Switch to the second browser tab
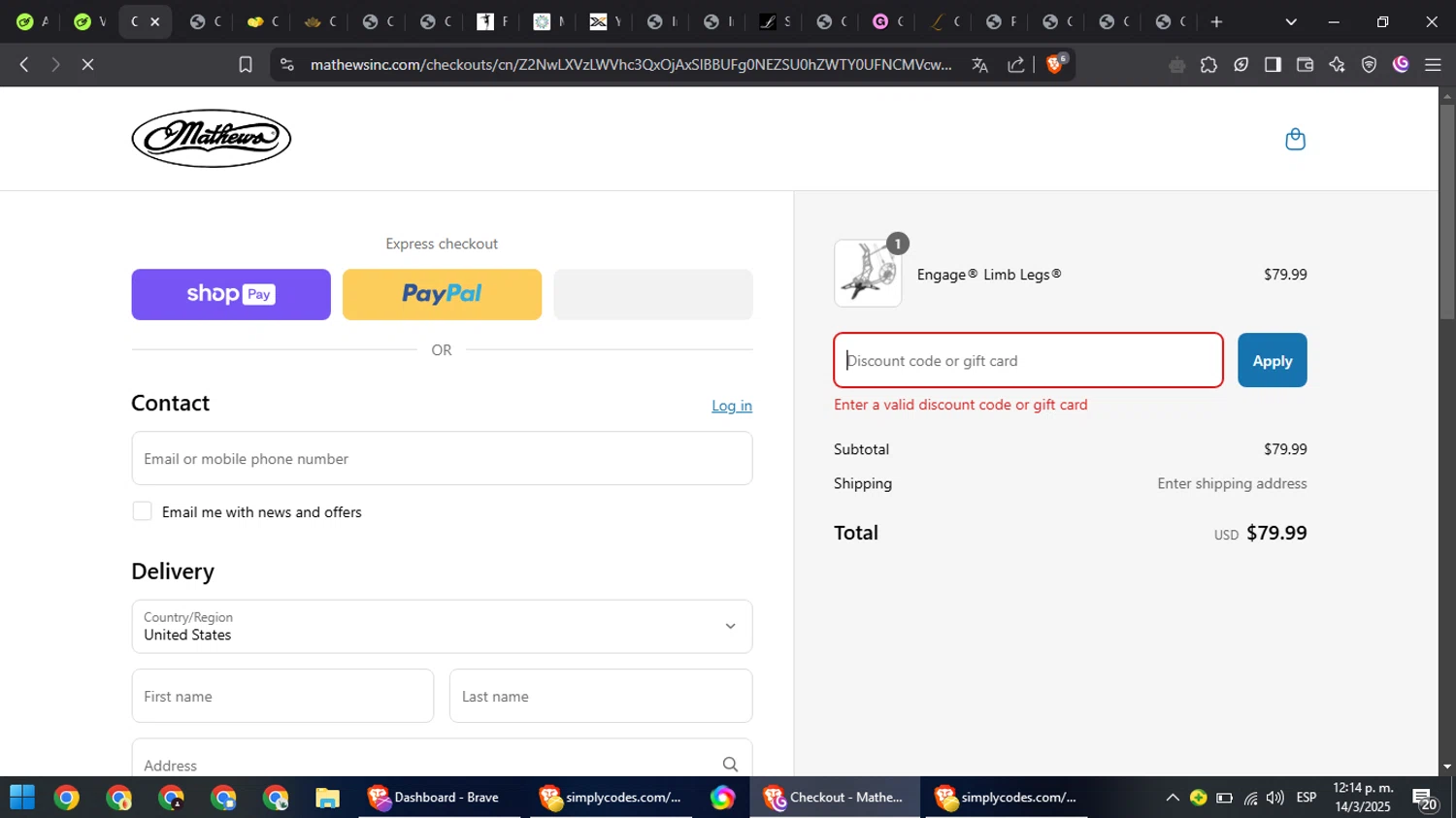The image size is (1456, 818). tap(90, 21)
